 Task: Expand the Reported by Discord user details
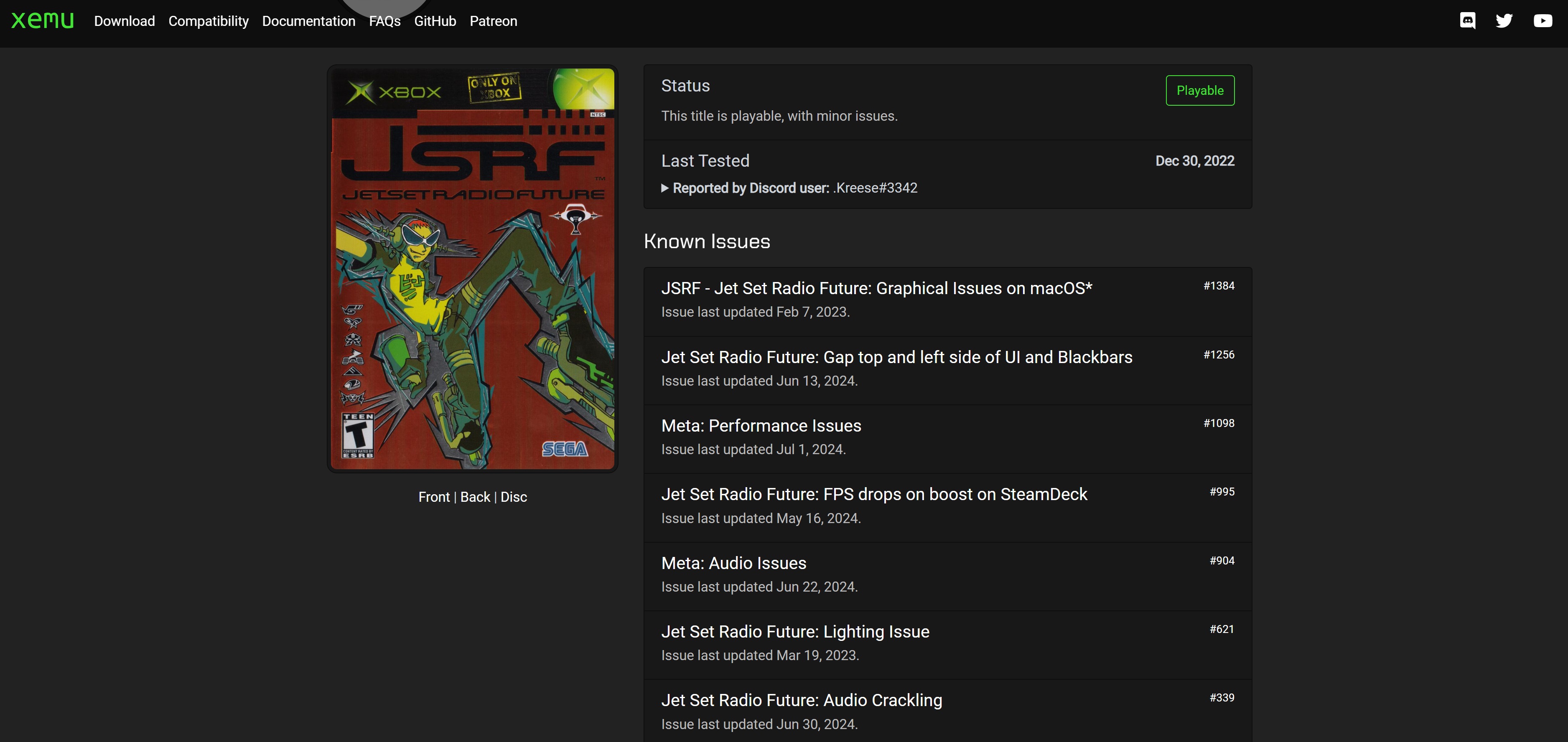[x=789, y=188]
